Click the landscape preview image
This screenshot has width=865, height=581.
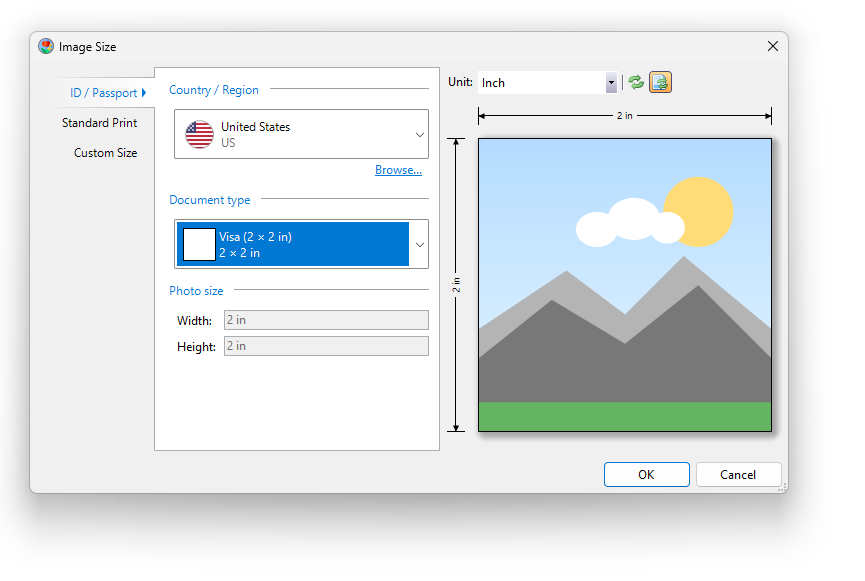[625, 285]
